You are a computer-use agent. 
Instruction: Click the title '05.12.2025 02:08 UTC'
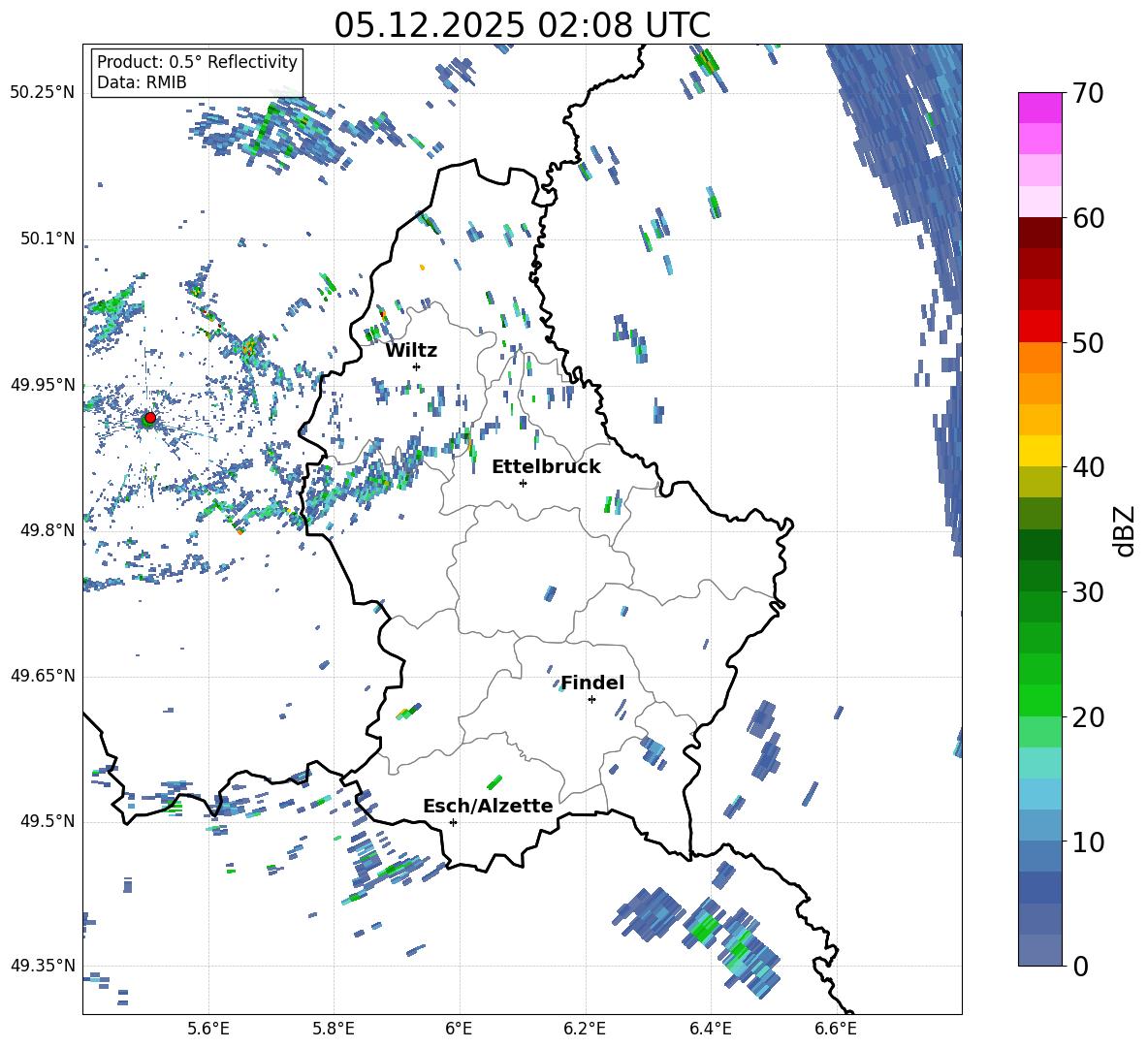click(522, 25)
